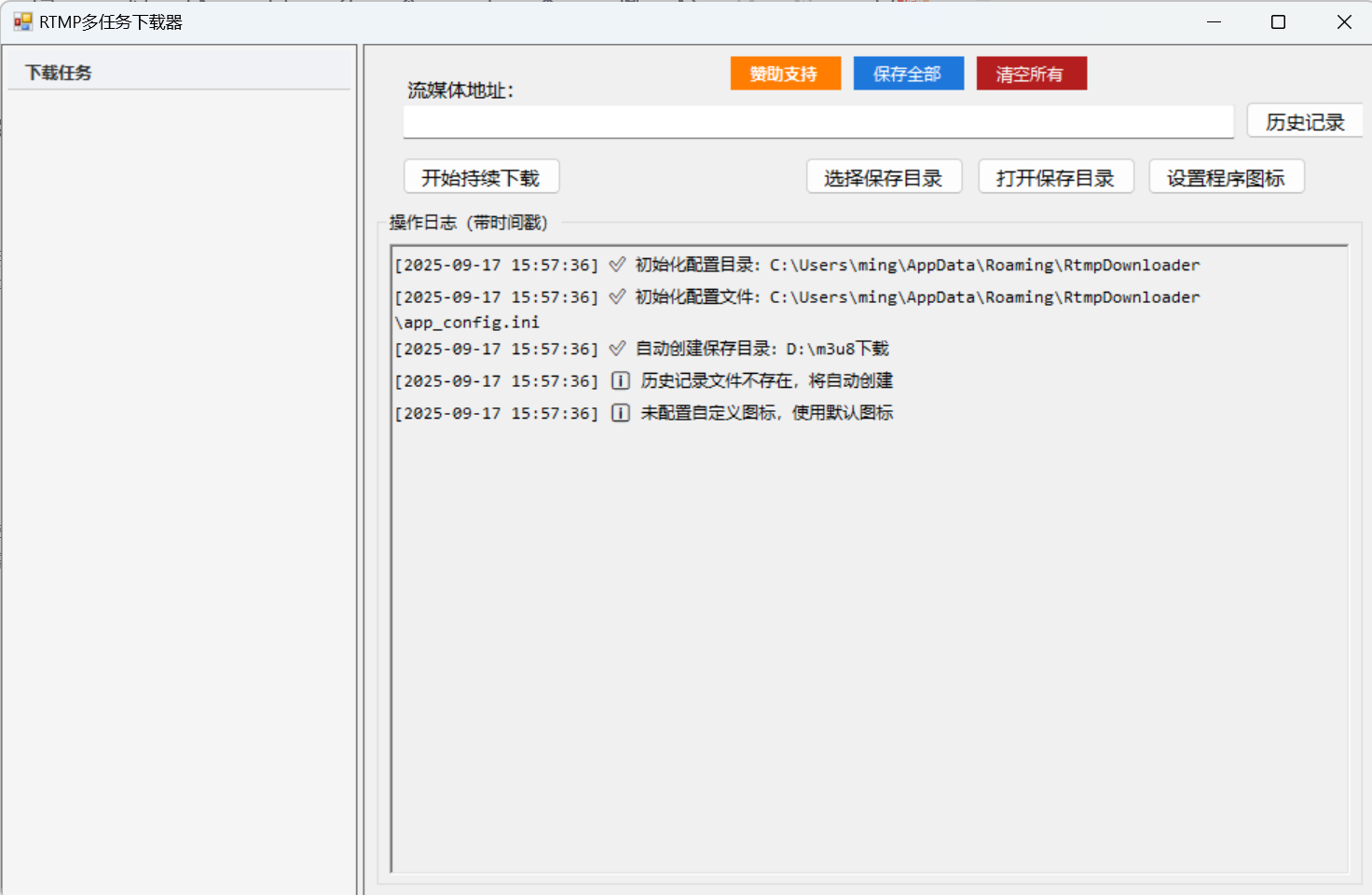Click the app_config.ini log text line
Viewport: 1372px width, 895px height.
point(467,323)
